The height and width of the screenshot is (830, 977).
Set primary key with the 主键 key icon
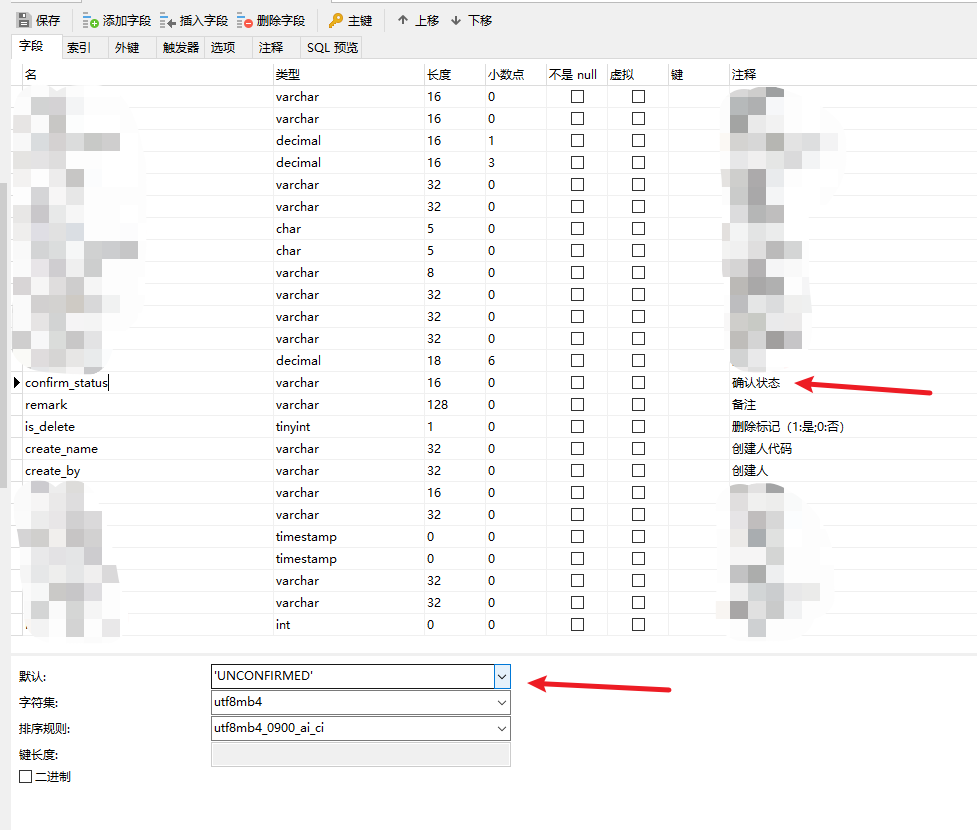click(336, 20)
